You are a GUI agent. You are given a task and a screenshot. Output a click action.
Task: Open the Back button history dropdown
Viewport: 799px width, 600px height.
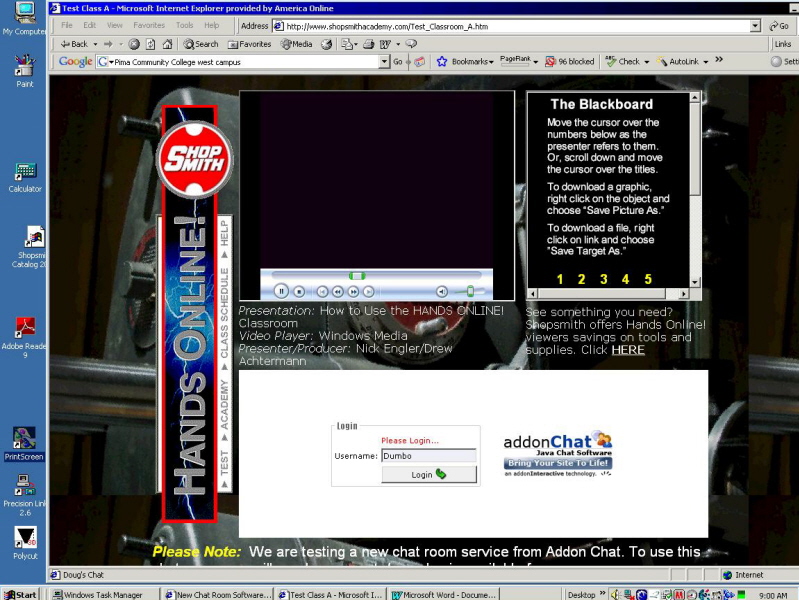(95, 44)
